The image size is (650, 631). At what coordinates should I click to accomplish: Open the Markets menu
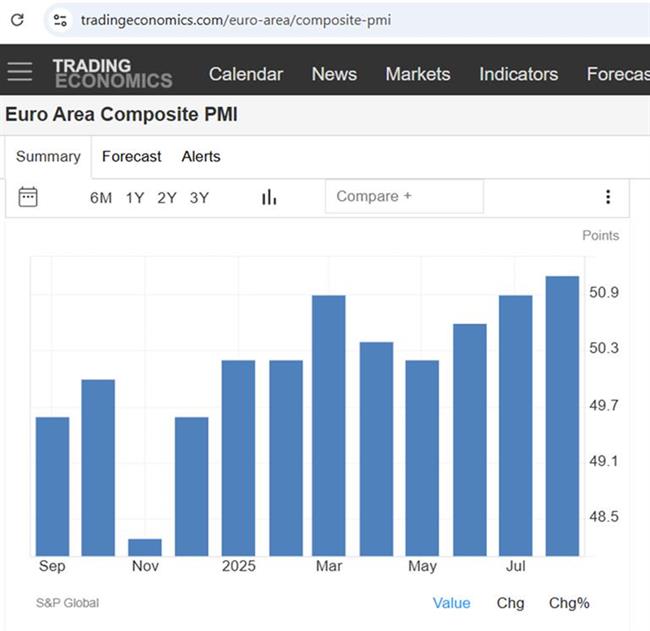pyautogui.click(x=418, y=74)
